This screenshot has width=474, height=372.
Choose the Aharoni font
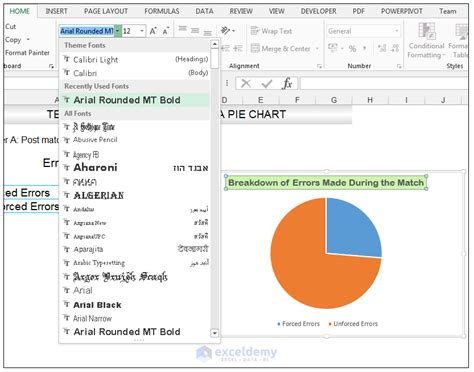coord(135,167)
